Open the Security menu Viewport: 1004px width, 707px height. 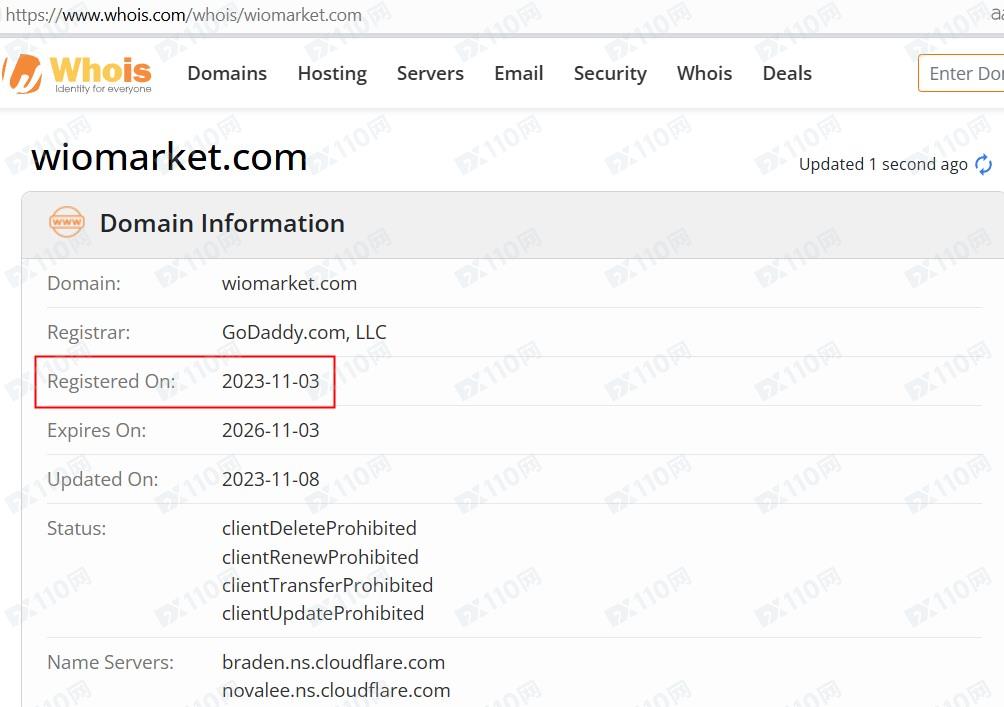(x=610, y=74)
